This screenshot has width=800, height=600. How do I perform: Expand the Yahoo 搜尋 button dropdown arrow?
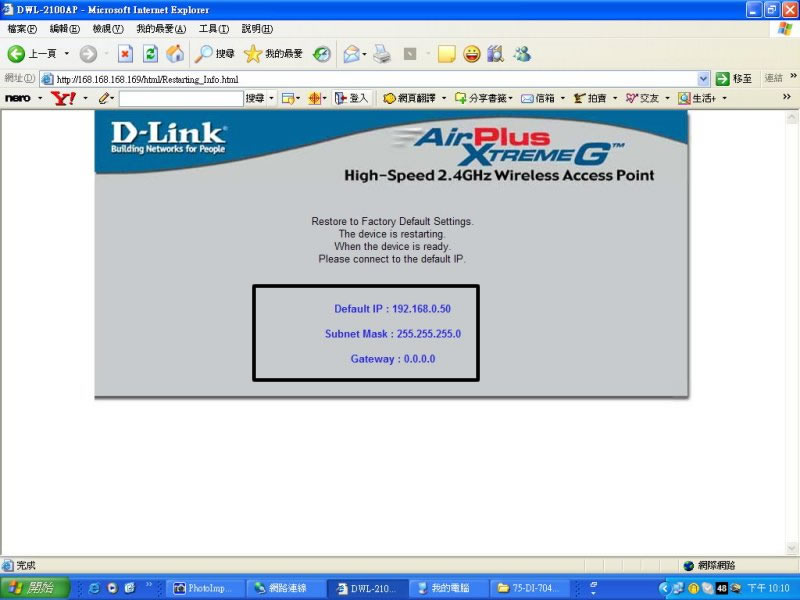(x=271, y=98)
